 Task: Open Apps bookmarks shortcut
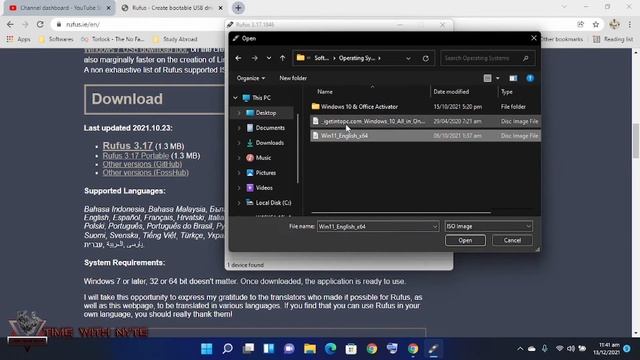point(19,39)
